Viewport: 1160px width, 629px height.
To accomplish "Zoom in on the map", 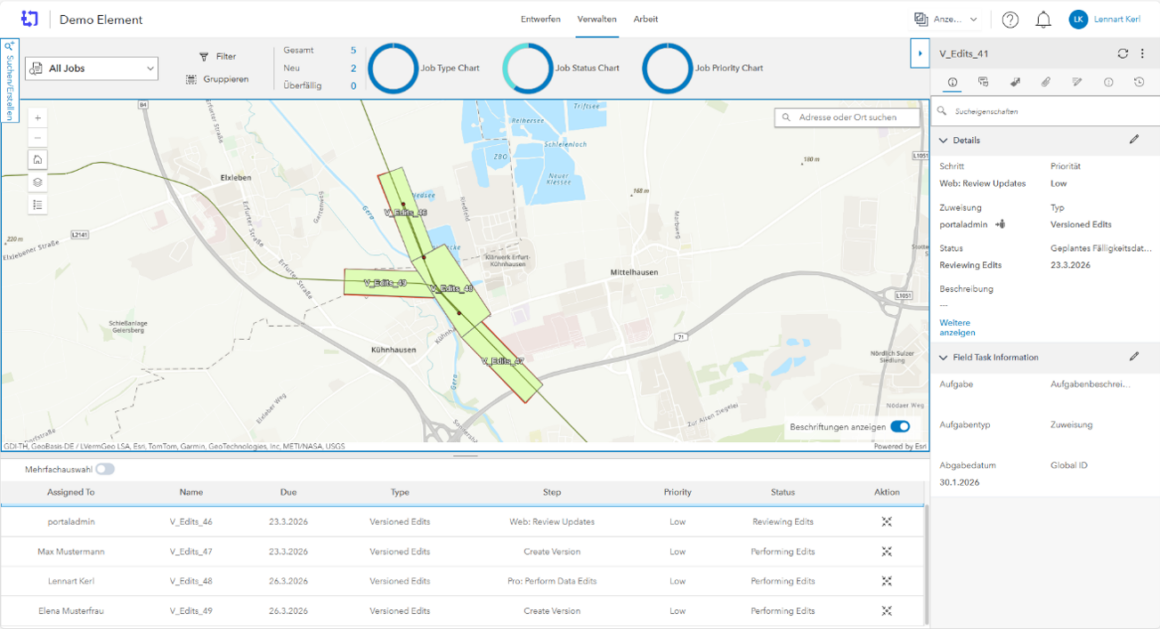I will click(x=38, y=118).
